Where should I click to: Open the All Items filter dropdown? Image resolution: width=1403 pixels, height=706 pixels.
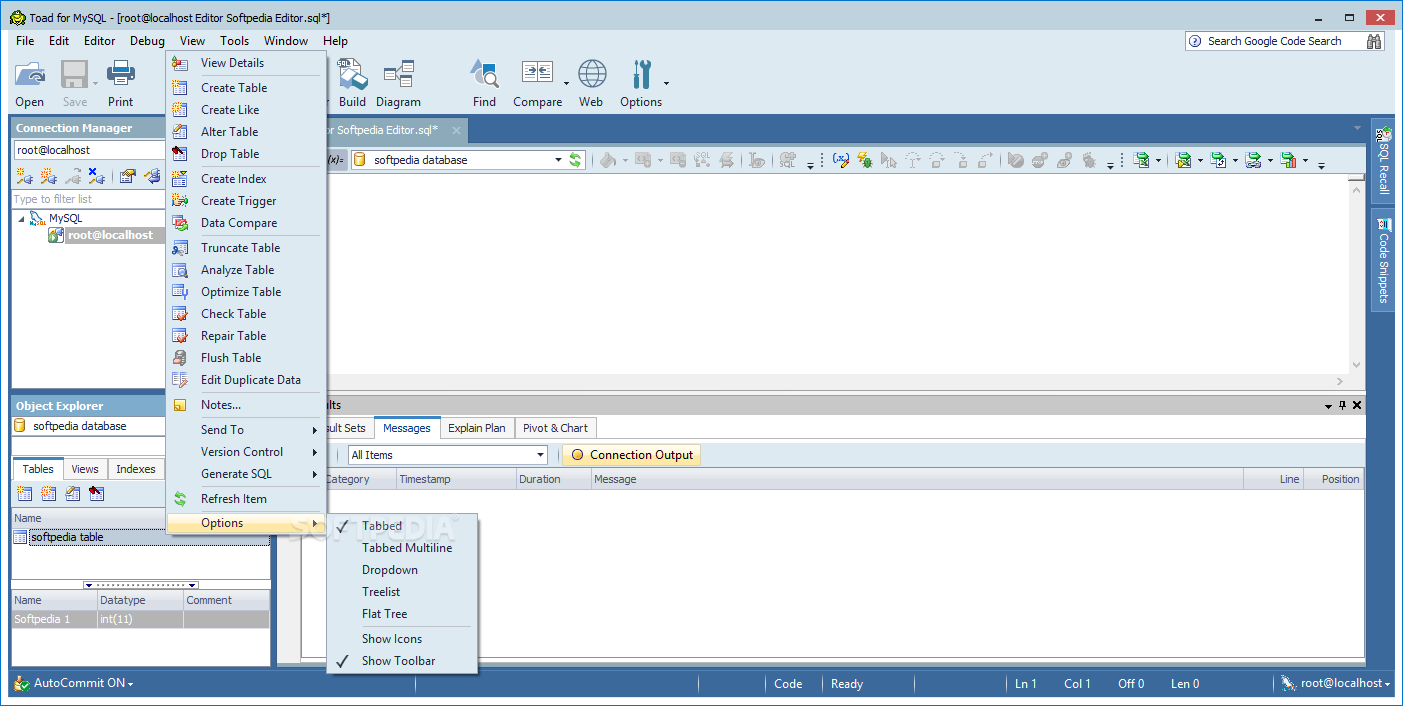[x=541, y=455]
